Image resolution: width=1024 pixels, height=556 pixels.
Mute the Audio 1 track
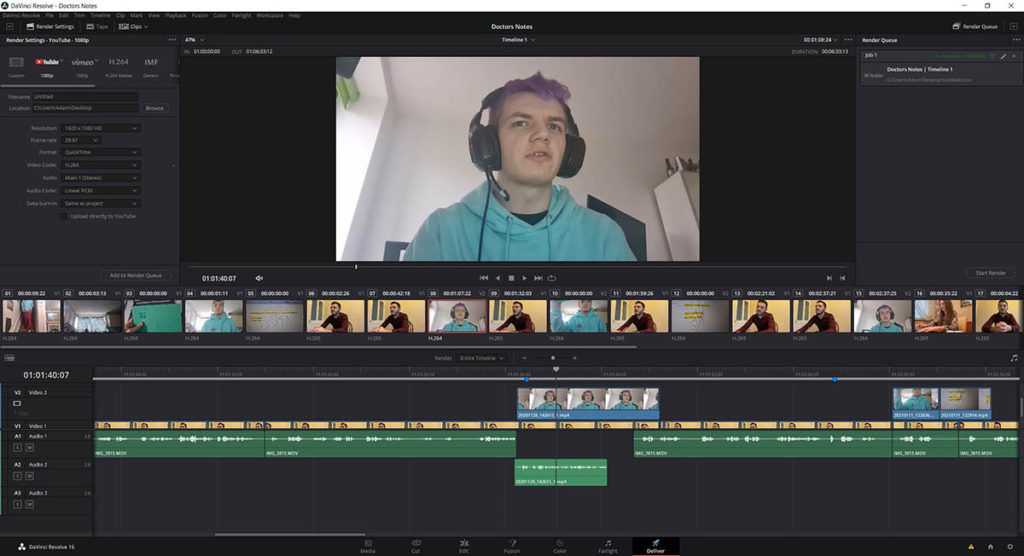(29, 447)
